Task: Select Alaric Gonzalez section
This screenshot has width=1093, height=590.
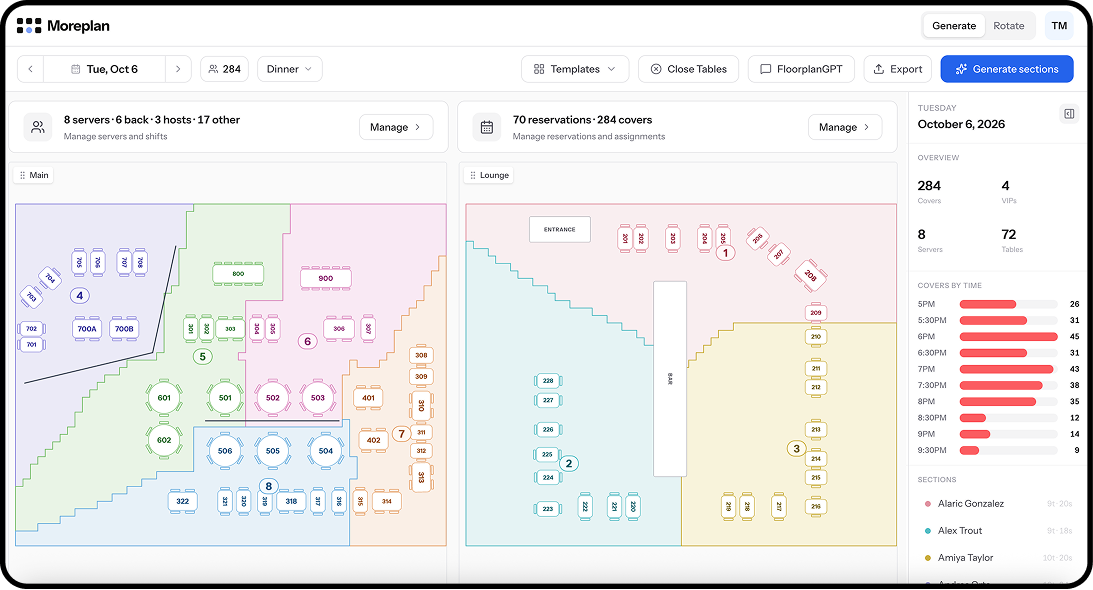Action: coord(998,504)
